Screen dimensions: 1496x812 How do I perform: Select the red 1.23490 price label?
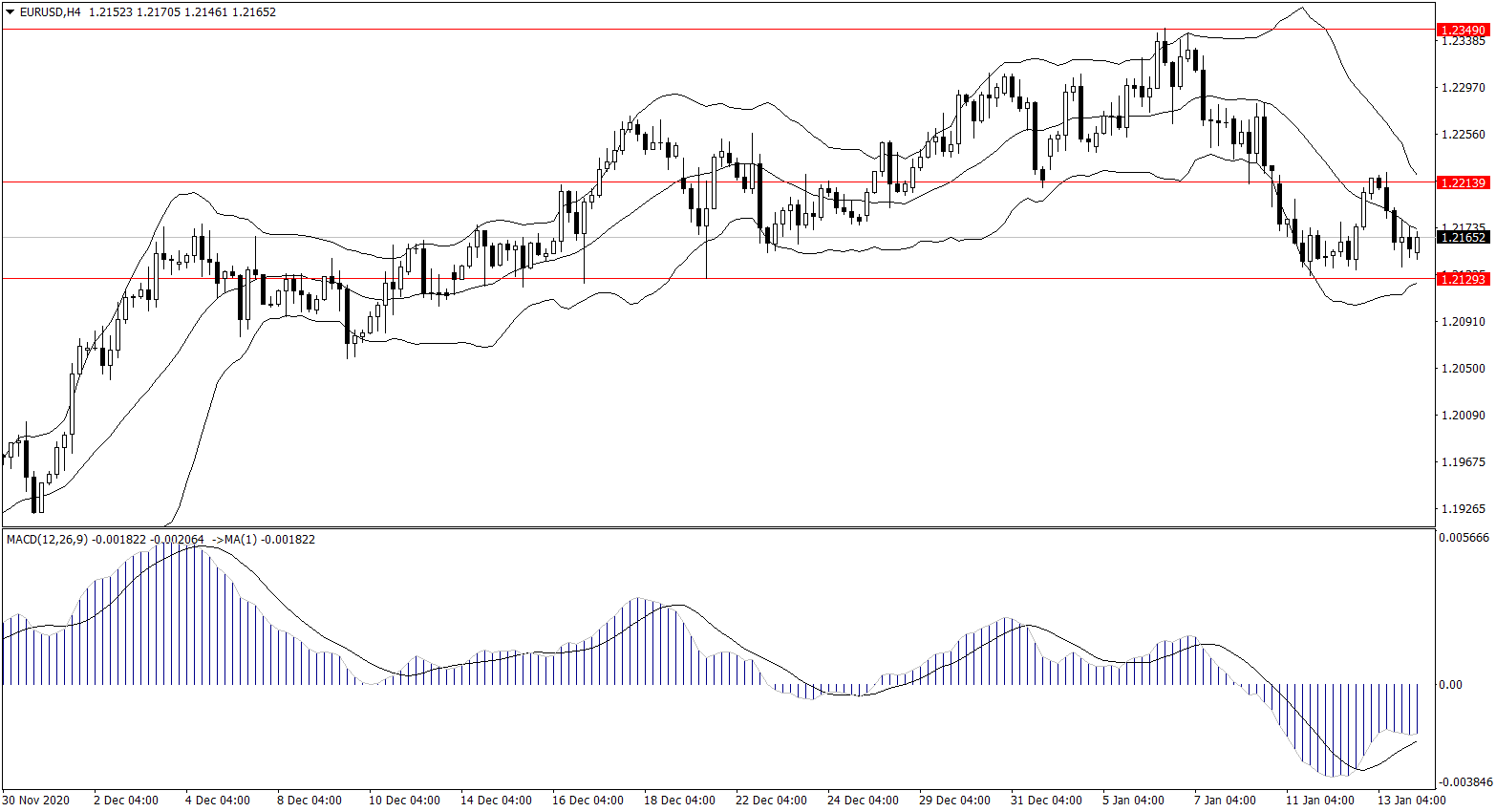click(x=1463, y=31)
